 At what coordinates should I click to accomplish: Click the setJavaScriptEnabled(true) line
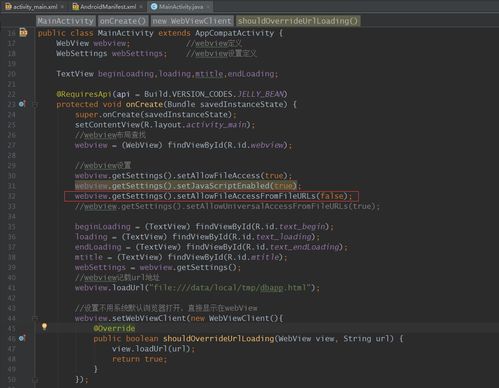click(x=188, y=186)
